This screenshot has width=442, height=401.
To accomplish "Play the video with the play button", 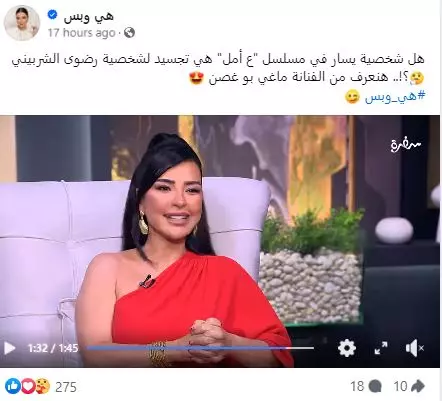I will coord(10,348).
